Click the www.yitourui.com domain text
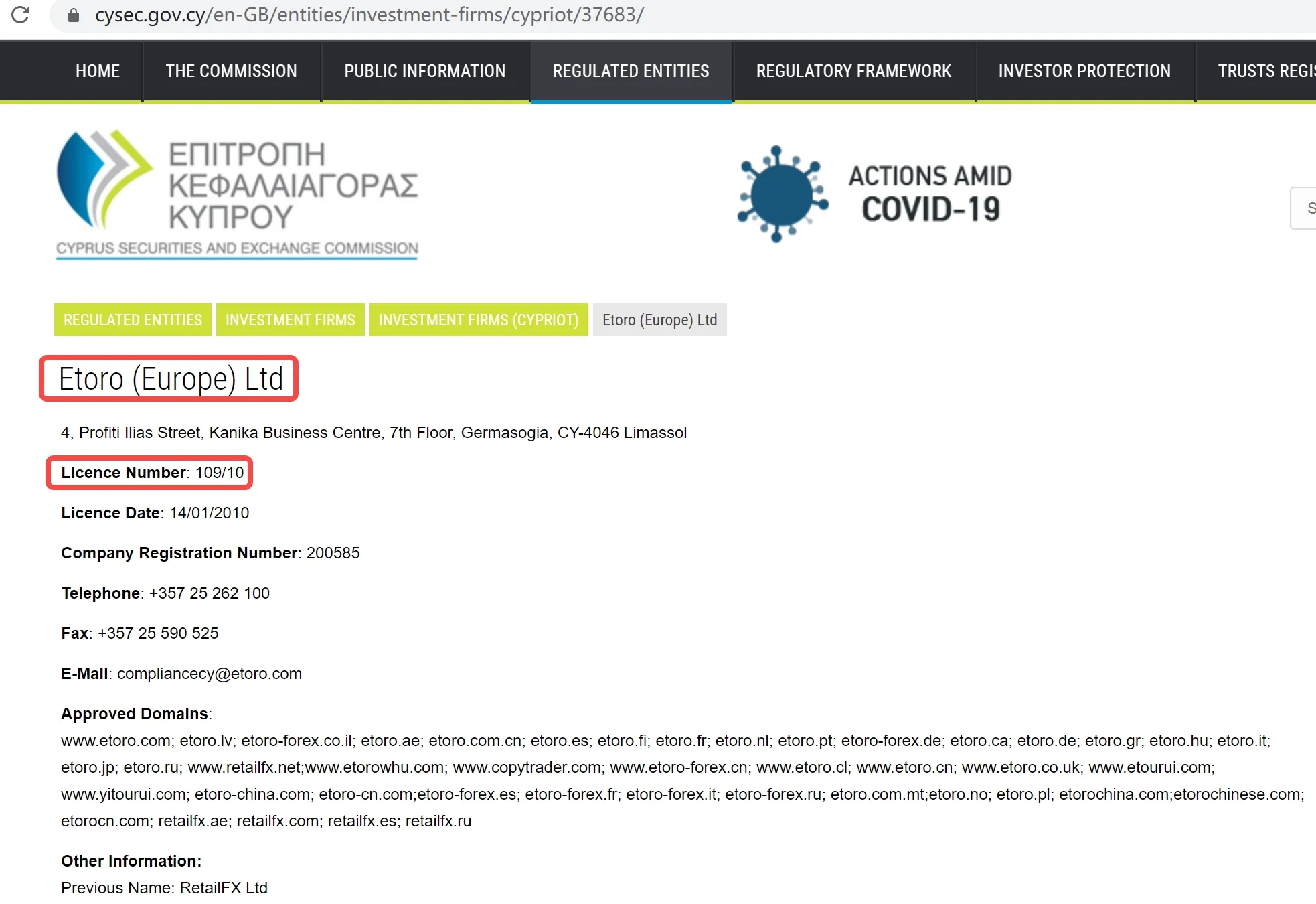The image size is (1316, 904). [124, 794]
